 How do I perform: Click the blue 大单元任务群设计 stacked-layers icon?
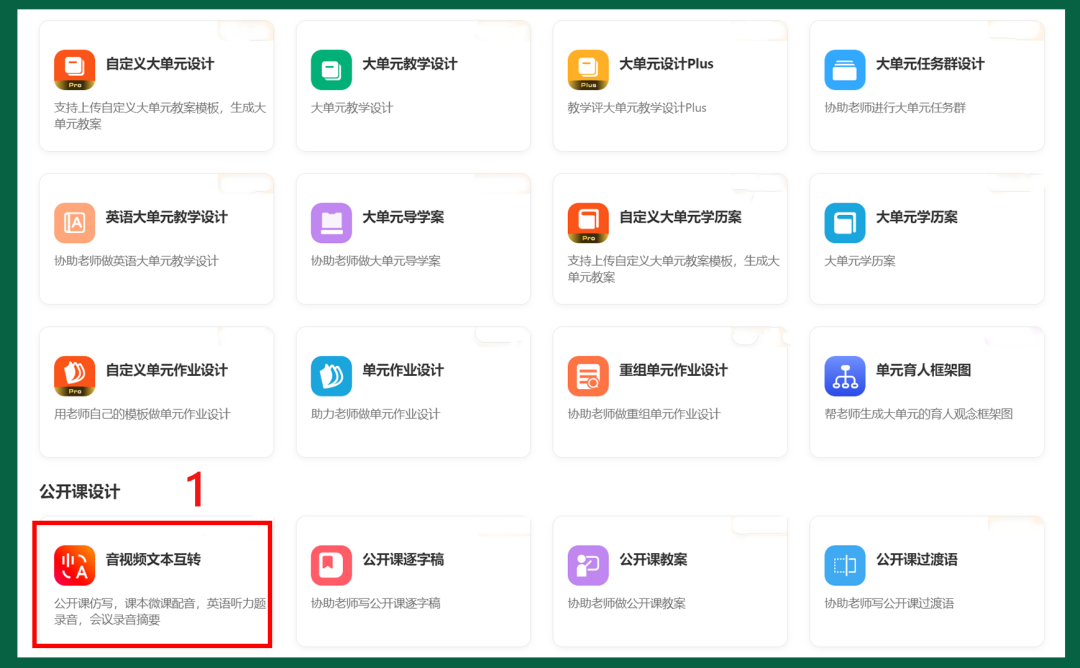[x=844, y=70]
